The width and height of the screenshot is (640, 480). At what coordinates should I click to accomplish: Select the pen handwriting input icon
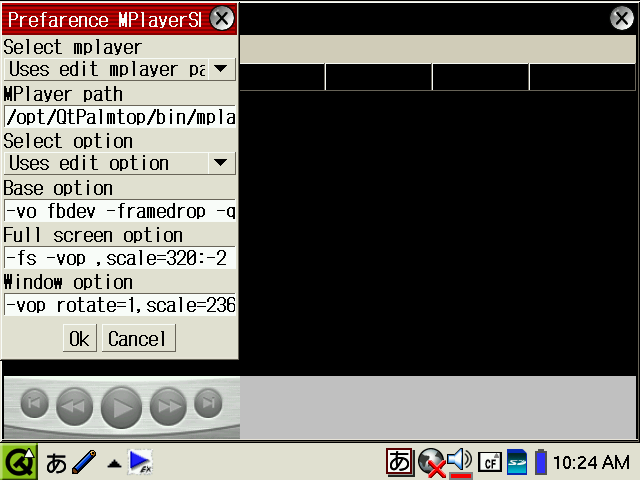click(84, 462)
